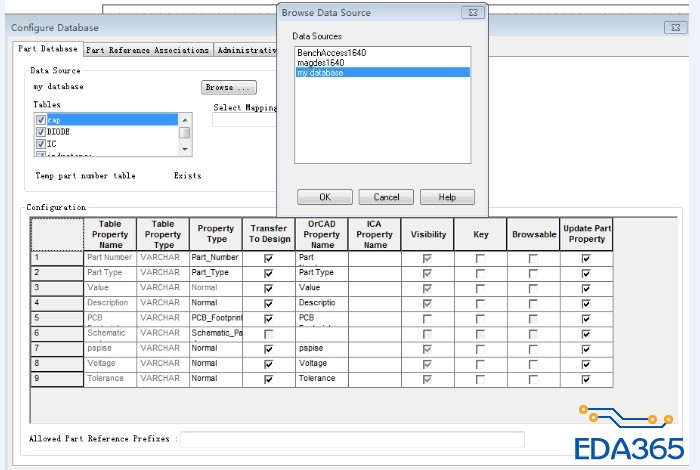Select row header 1 in Configuration table
The image size is (700, 470).
pyautogui.click(x=57, y=258)
